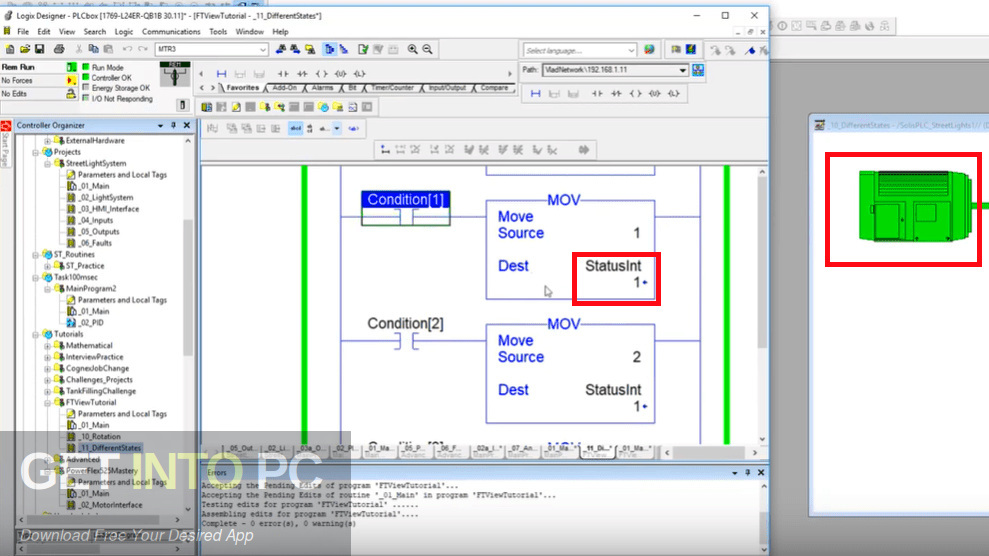Open the Controller Organizer panel options dropdown

[160, 125]
